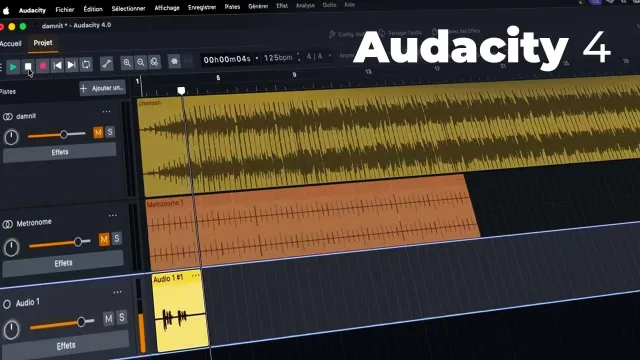
Task: Click the fit-zoom magnifier icon
Action: click(x=154, y=62)
